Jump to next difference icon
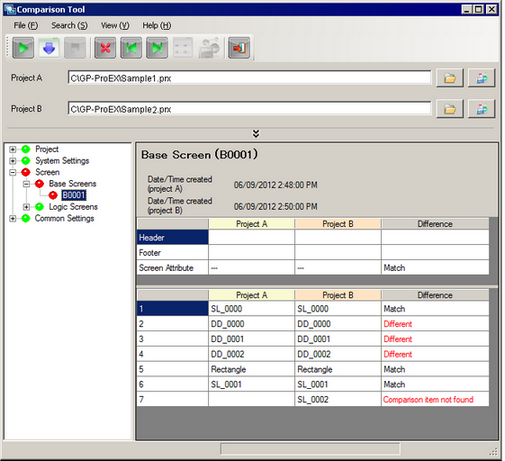Screen dimensions: 505x461 coord(157,48)
